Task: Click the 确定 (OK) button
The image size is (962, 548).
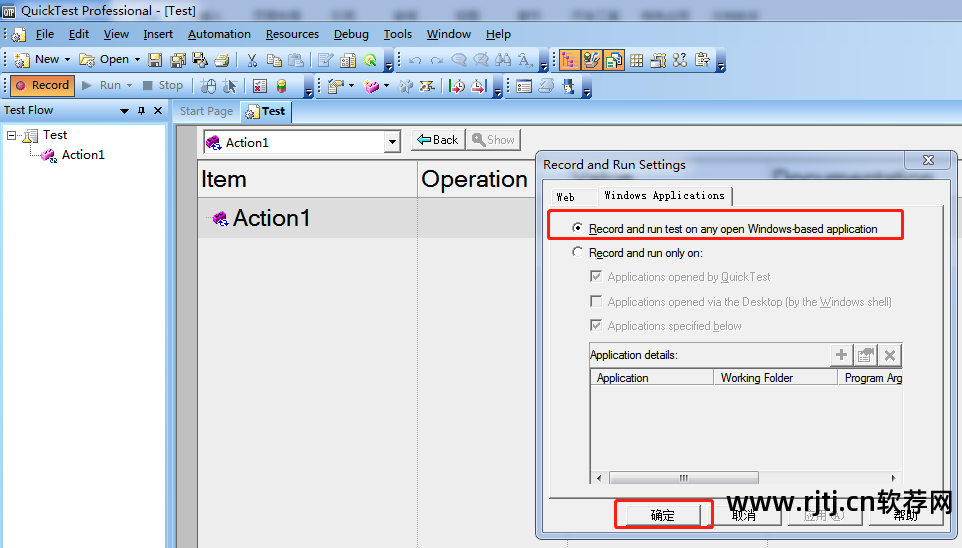Action: point(663,515)
